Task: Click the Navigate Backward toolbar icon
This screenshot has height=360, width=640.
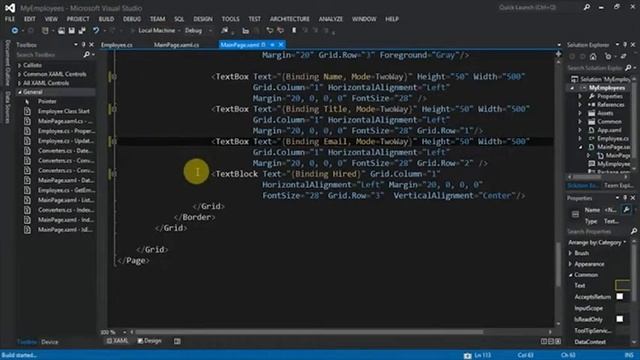Action: (x=15, y=31)
